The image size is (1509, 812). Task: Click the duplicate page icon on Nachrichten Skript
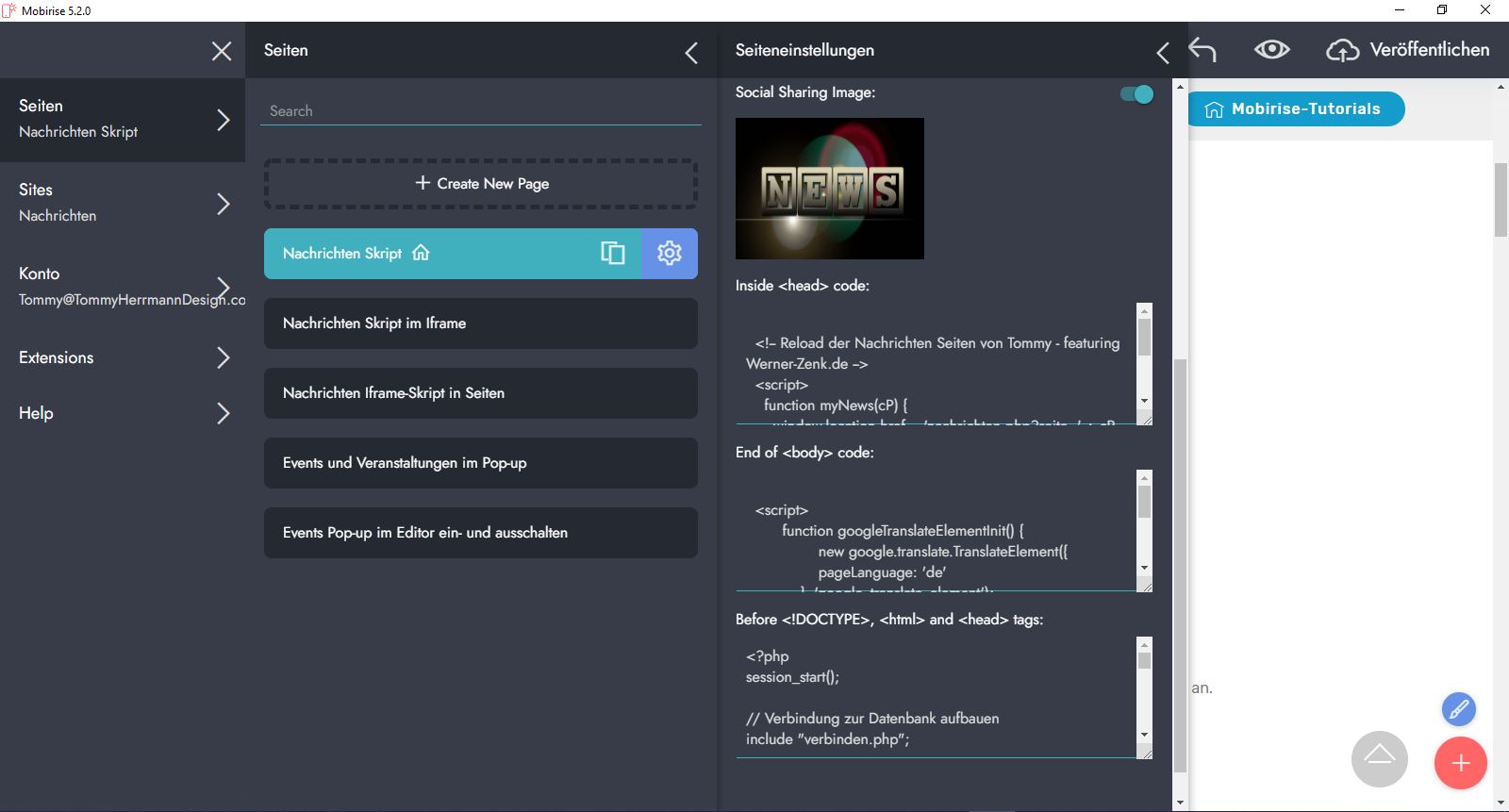613,253
